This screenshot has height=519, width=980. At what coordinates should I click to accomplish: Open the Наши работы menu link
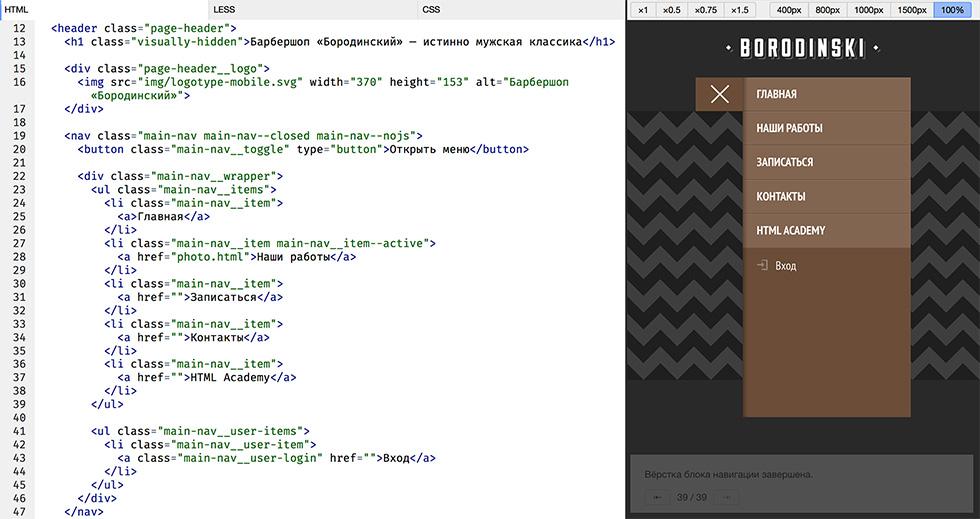789,129
